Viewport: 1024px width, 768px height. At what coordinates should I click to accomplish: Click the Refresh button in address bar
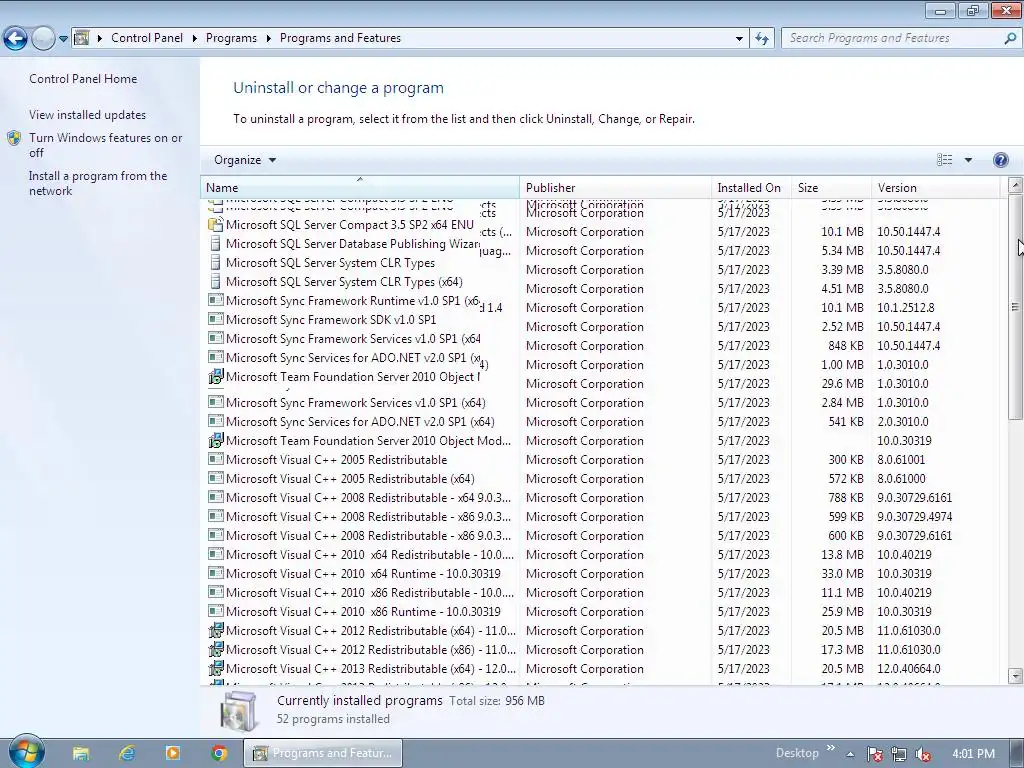click(761, 39)
